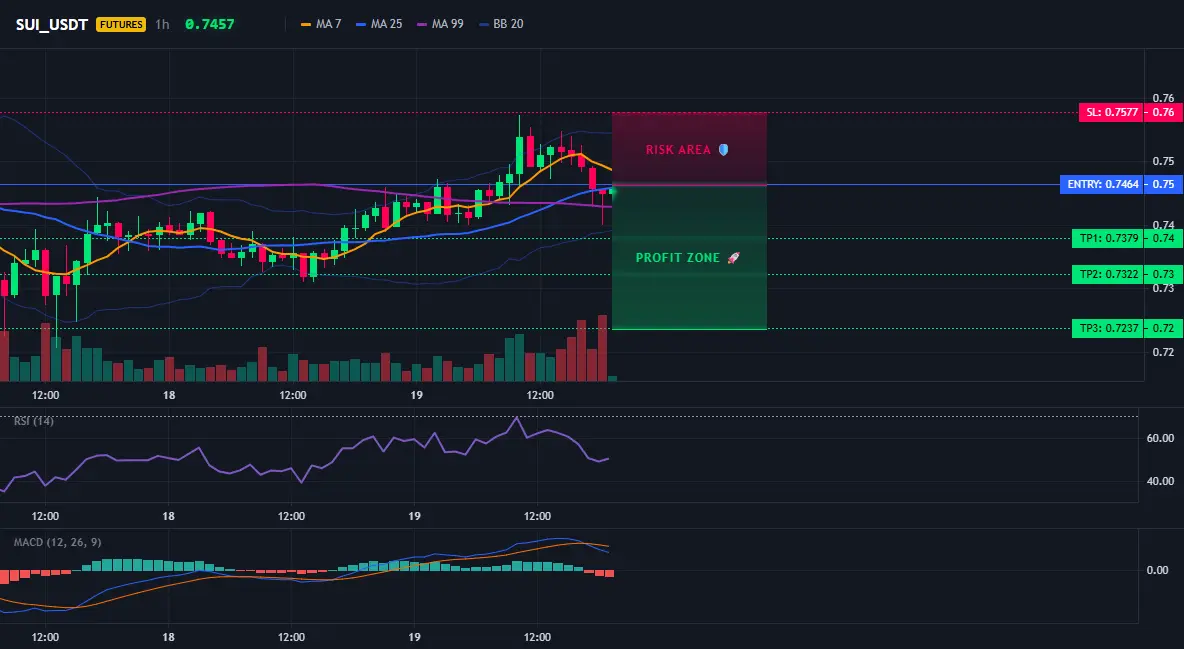The height and width of the screenshot is (649, 1184).
Task: Toggle the RSI (14) indicator label
Action: pos(34,421)
